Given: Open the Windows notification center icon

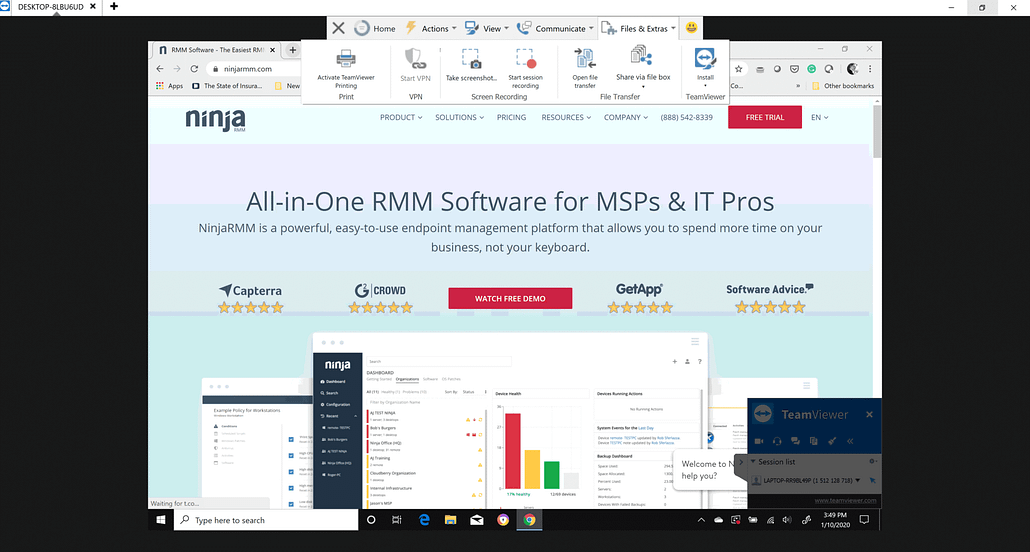Looking at the screenshot, I should [864, 520].
